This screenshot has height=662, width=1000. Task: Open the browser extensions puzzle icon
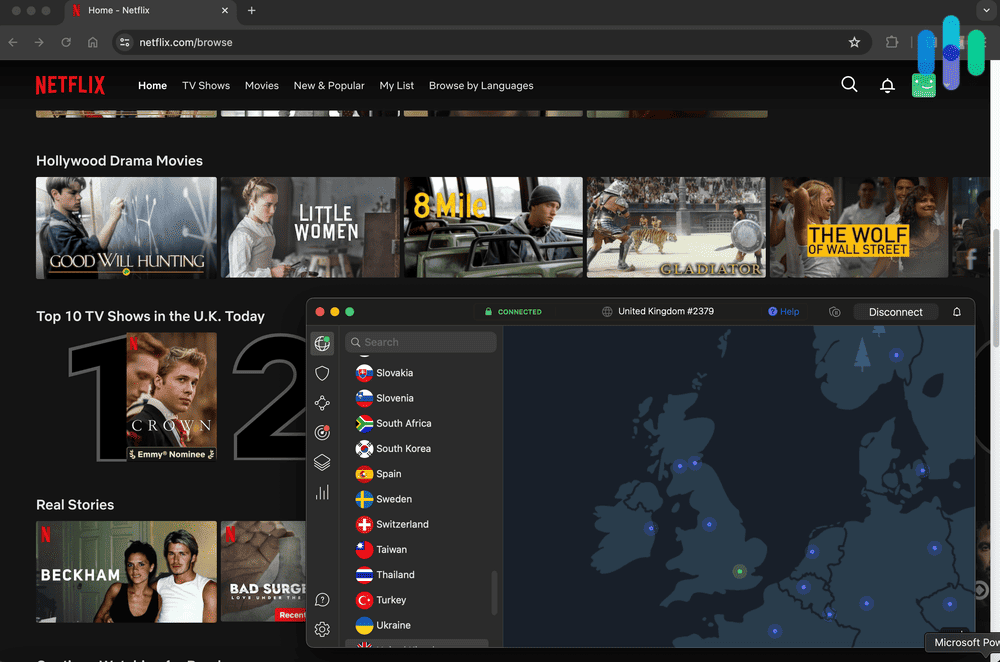(891, 43)
